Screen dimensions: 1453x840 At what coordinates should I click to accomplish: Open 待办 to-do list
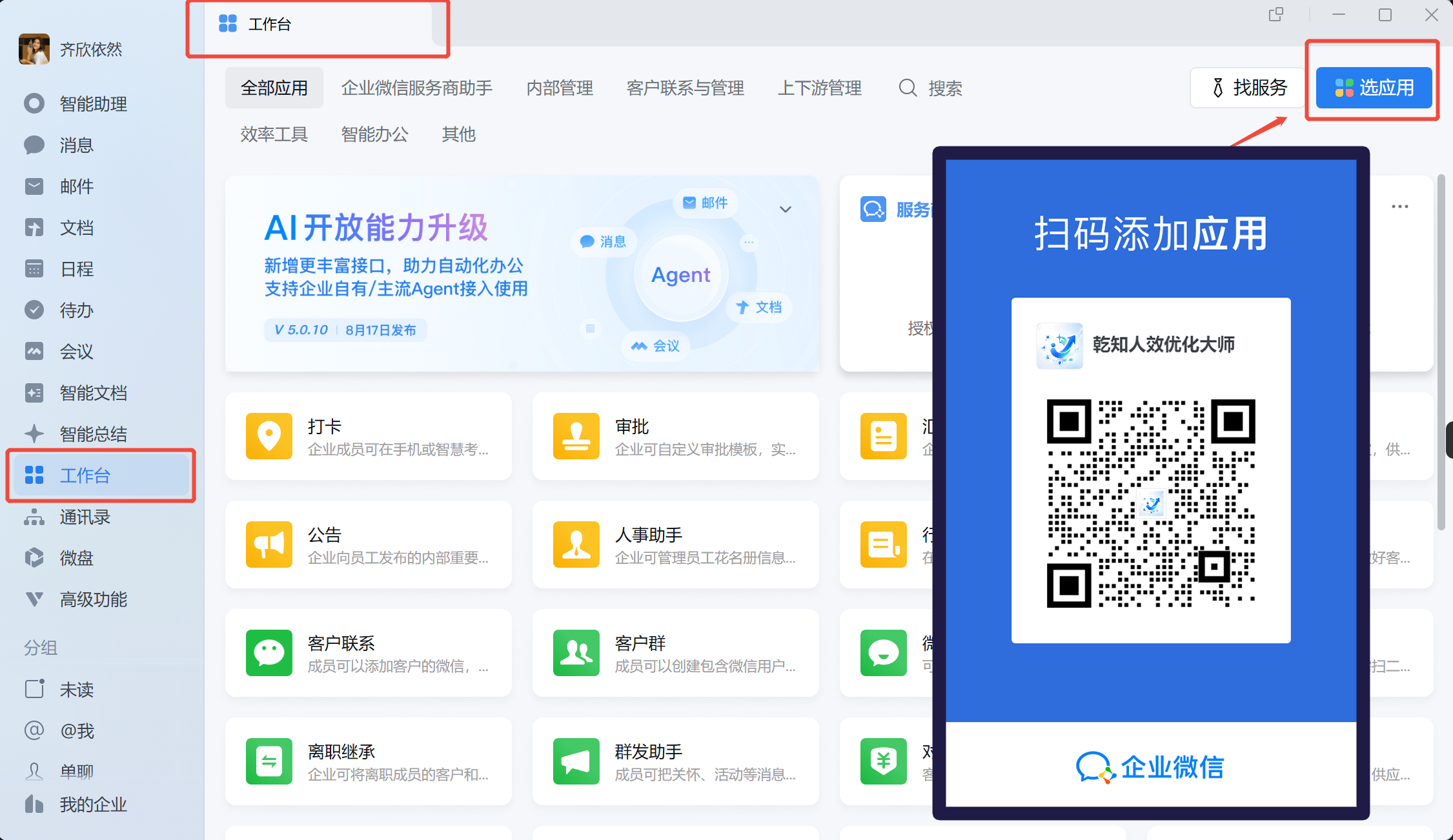100,310
